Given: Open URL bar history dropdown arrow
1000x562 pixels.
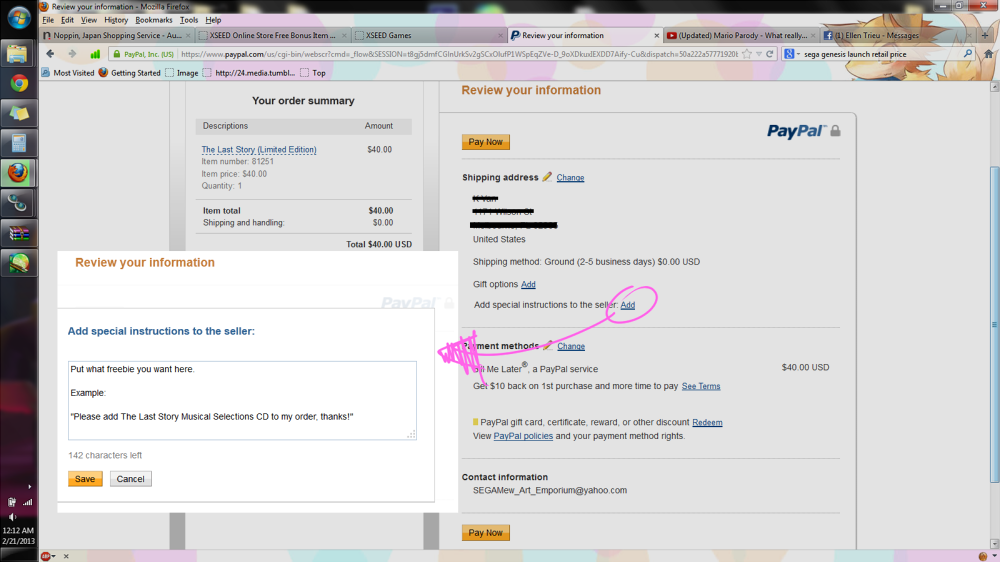Looking at the screenshot, I should click(x=758, y=54).
